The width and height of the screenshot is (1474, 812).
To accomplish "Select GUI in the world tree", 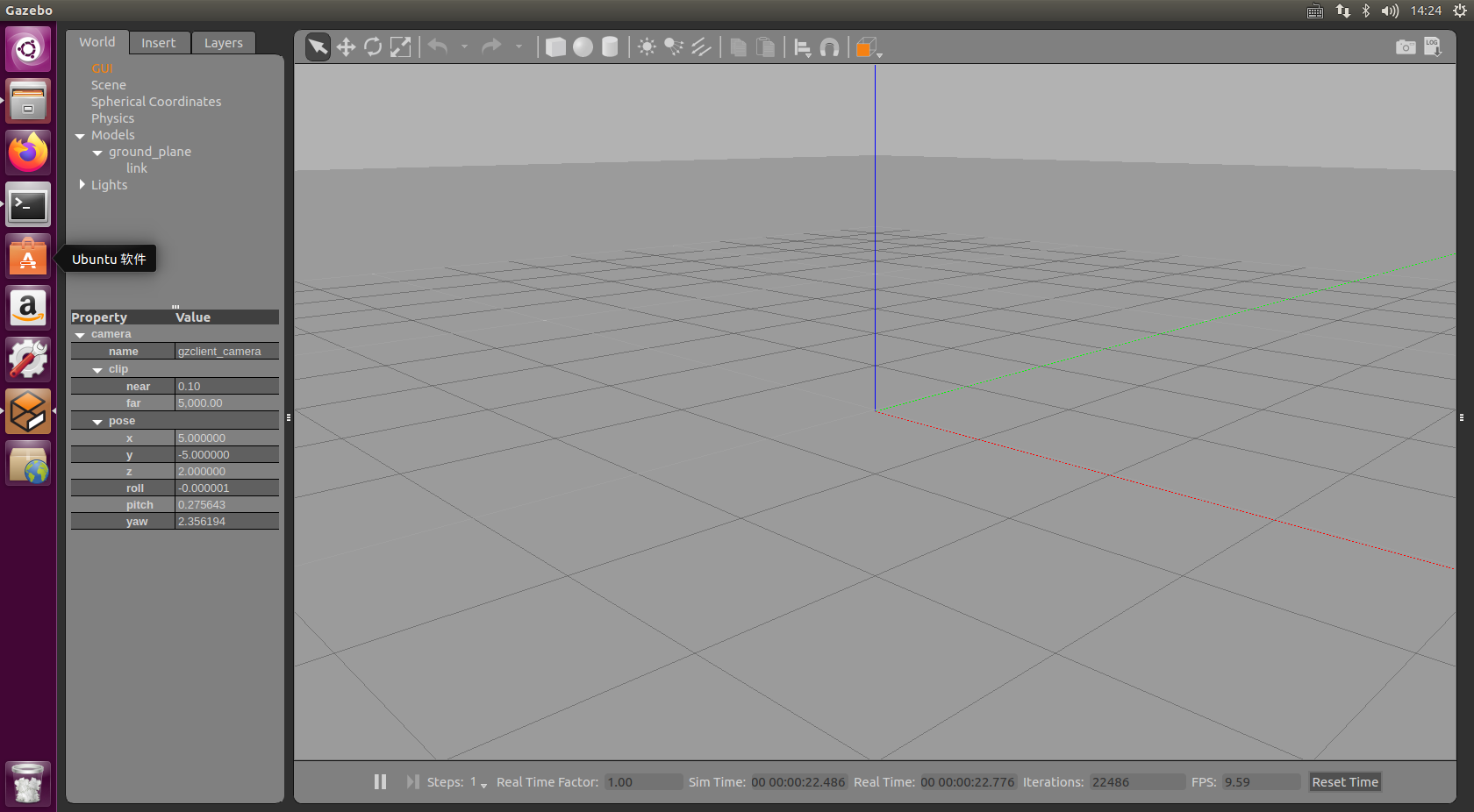I will 102,68.
